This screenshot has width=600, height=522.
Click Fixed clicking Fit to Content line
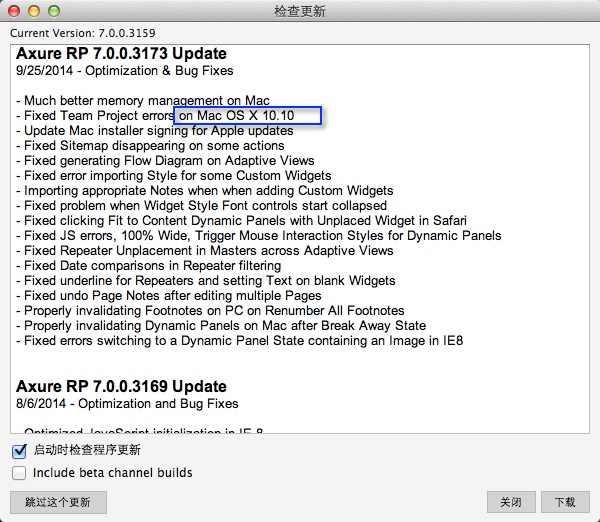(241, 221)
